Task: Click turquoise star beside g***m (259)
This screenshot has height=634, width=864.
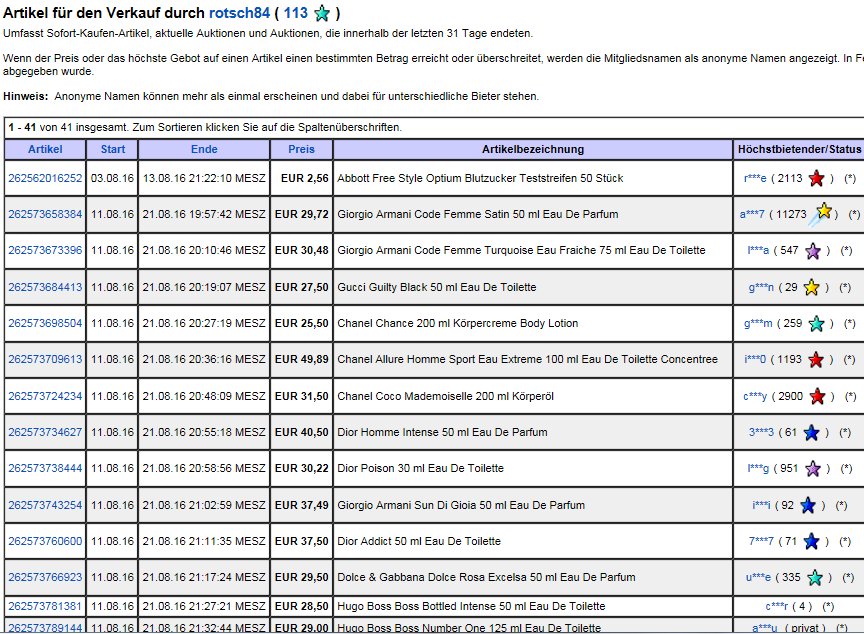Action: (817, 324)
